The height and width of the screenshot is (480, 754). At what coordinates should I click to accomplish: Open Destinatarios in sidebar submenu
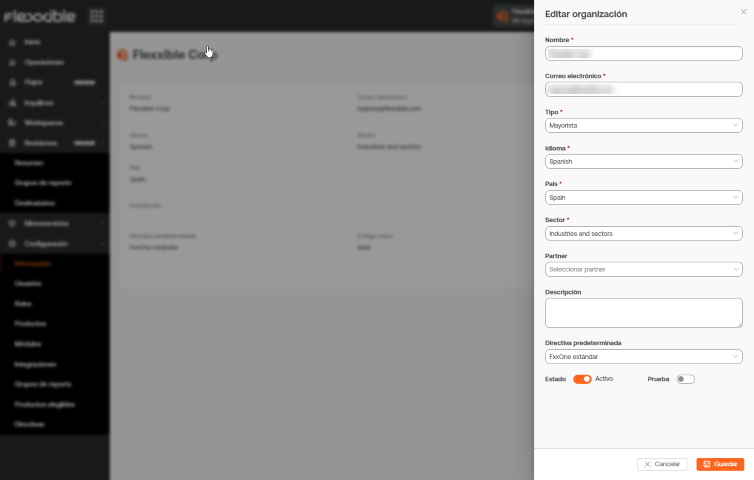click(35, 203)
